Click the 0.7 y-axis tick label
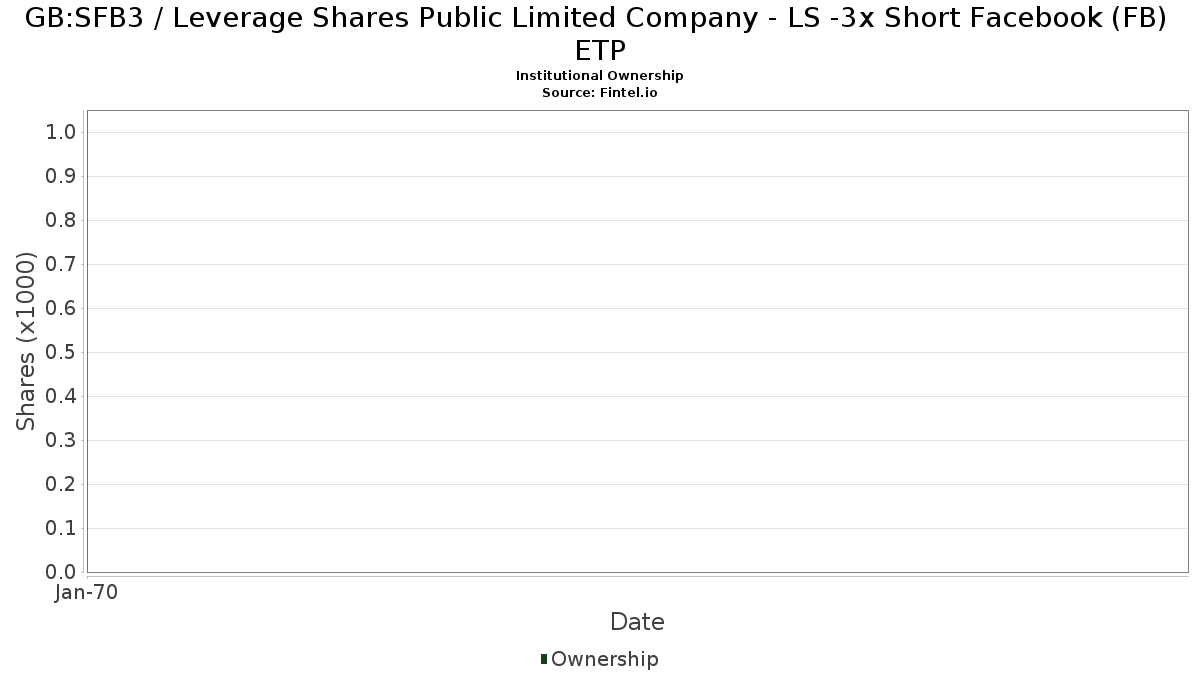The height and width of the screenshot is (675, 1200). pyautogui.click(x=61, y=265)
